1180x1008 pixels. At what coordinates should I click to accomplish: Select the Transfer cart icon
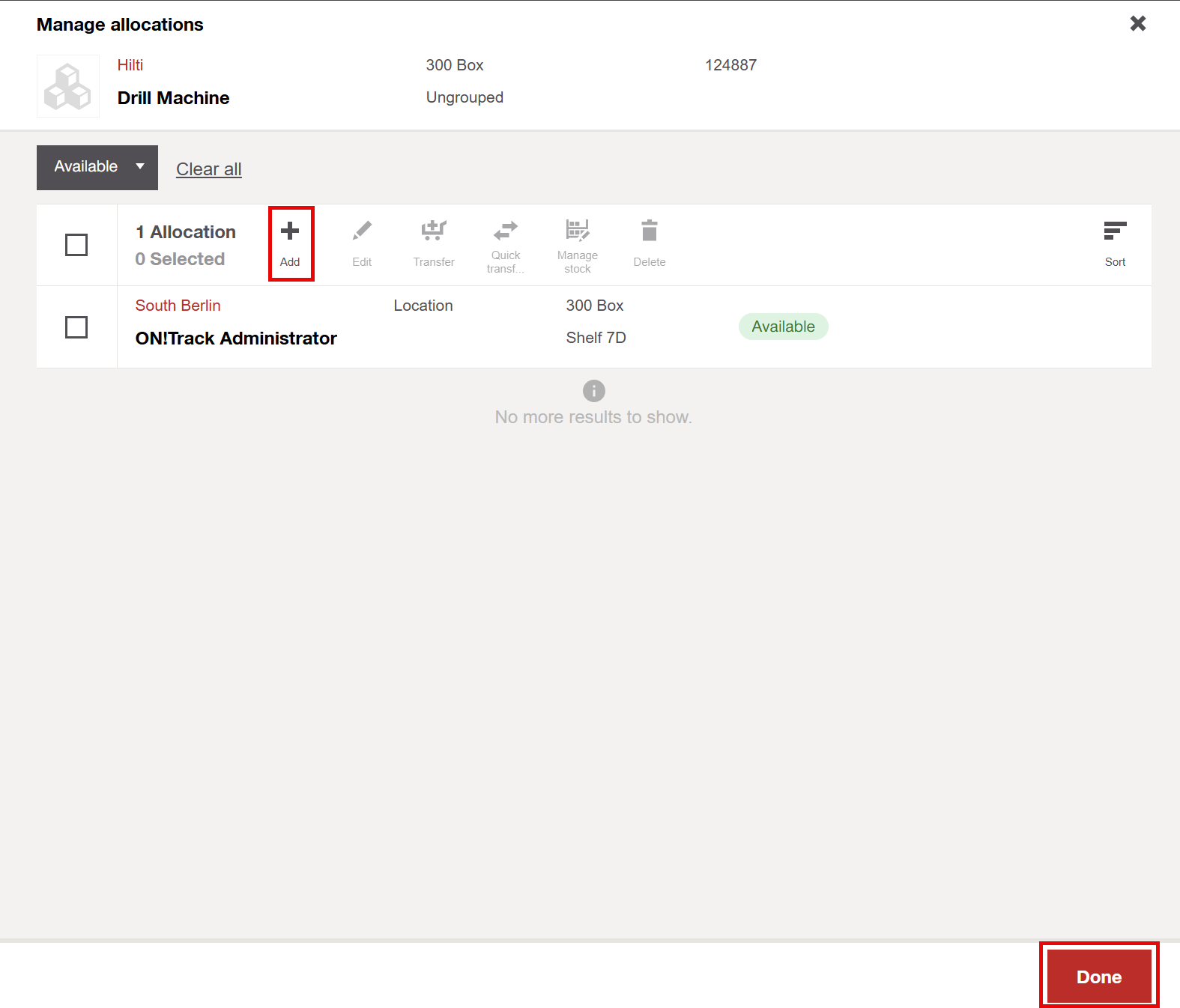(434, 231)
